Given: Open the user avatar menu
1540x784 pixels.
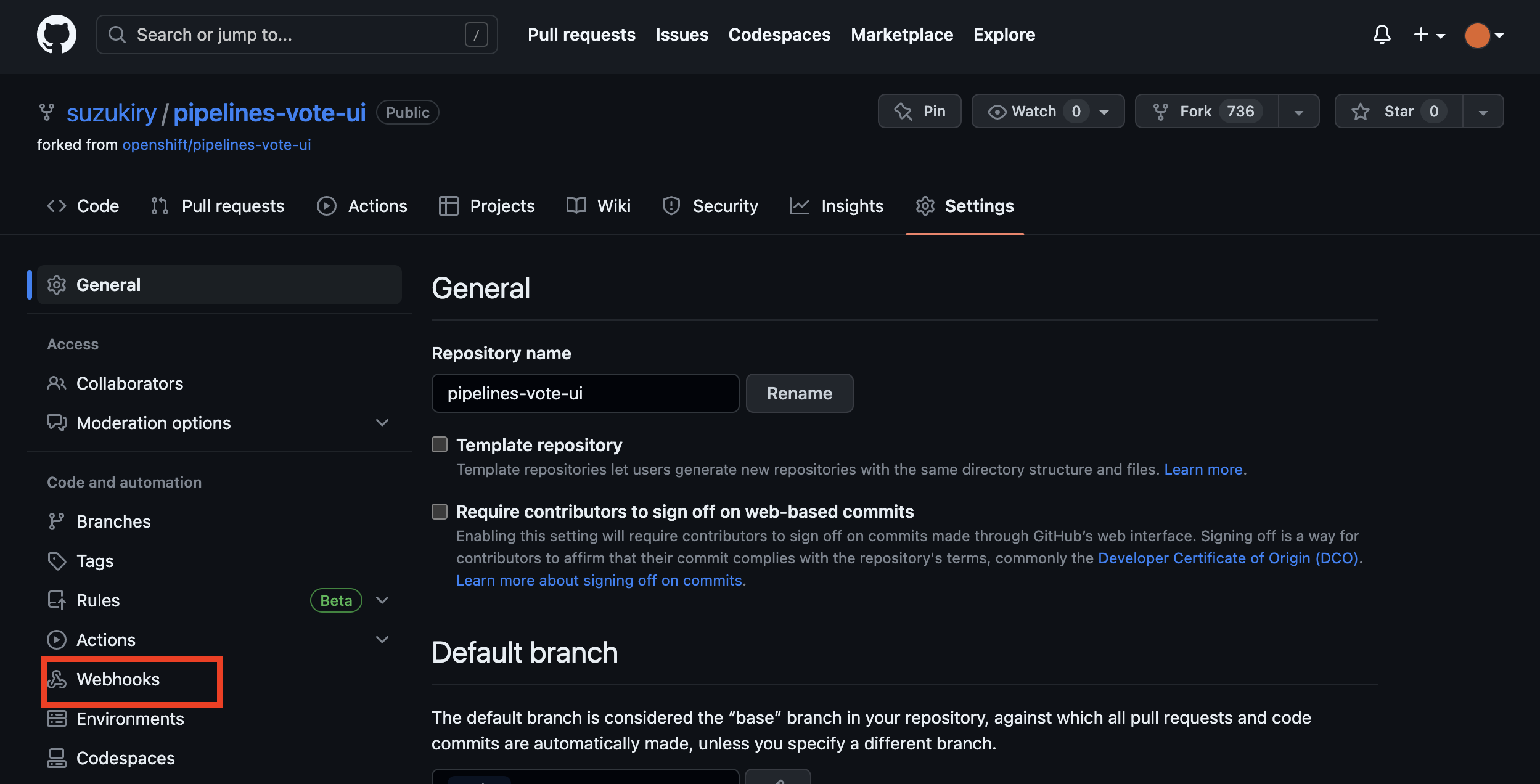Looking at the screenshot, I should [x=1484, y=35].
